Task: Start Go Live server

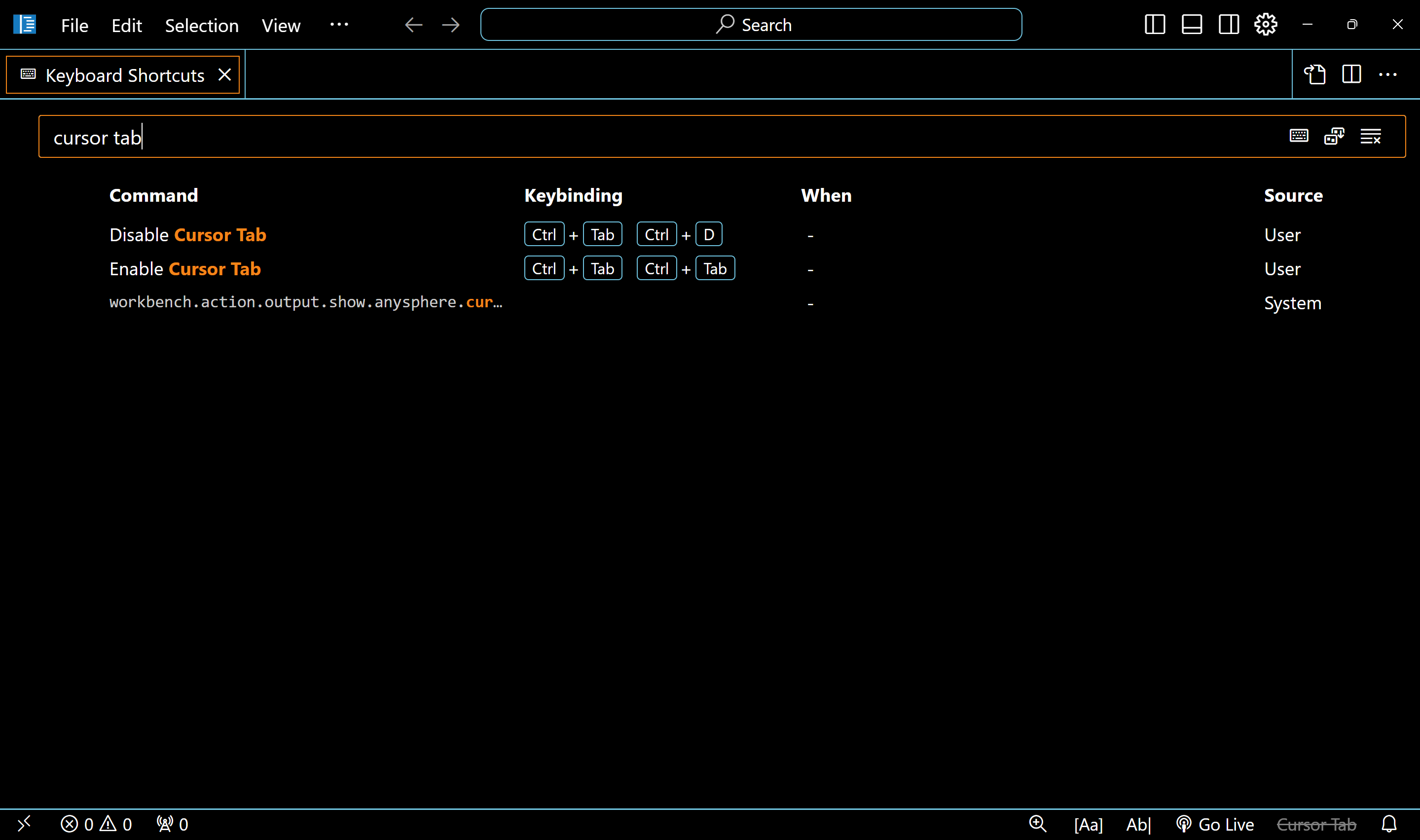Action: coord(1214,825)
